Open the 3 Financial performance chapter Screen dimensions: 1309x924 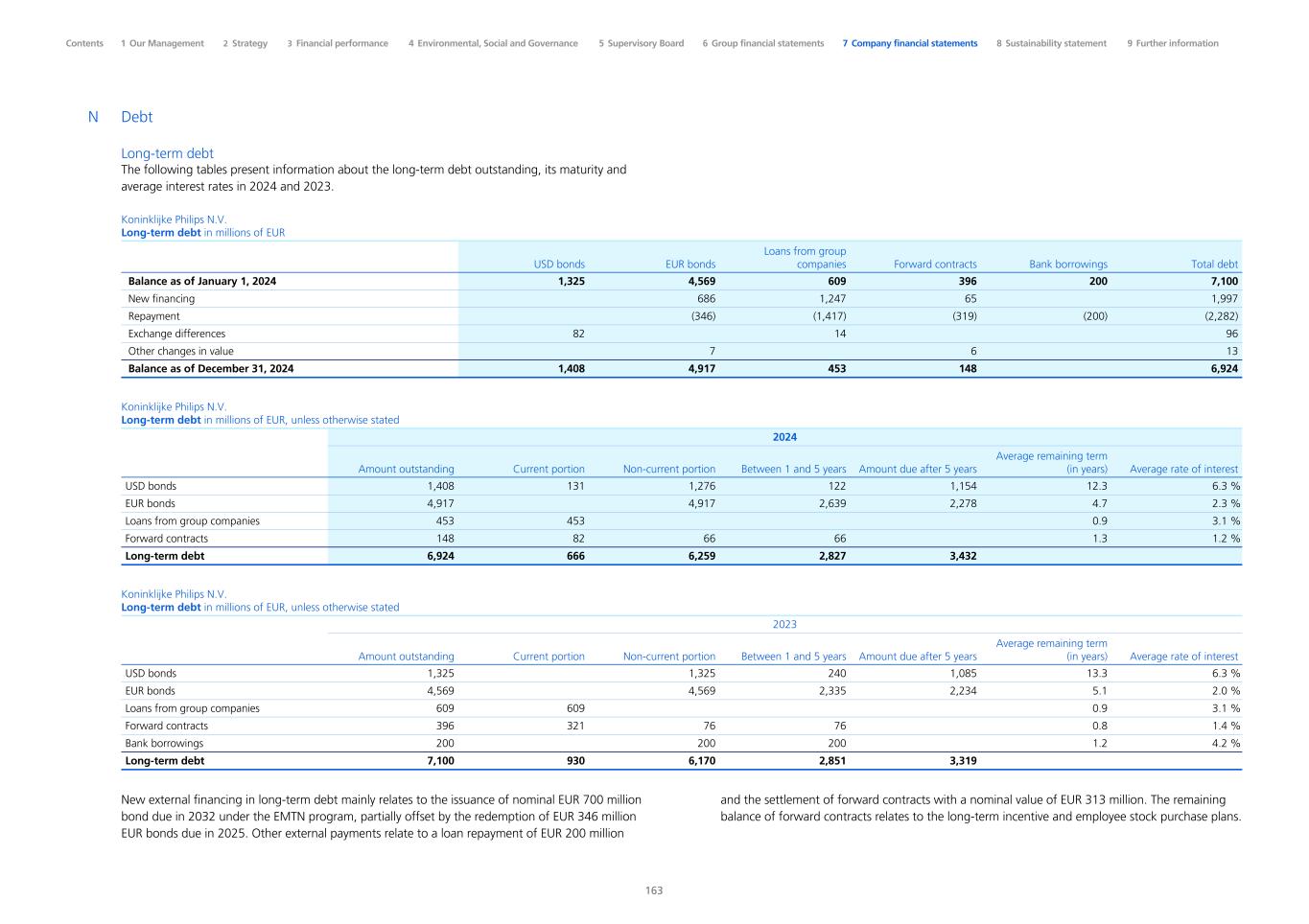[338, 43]
